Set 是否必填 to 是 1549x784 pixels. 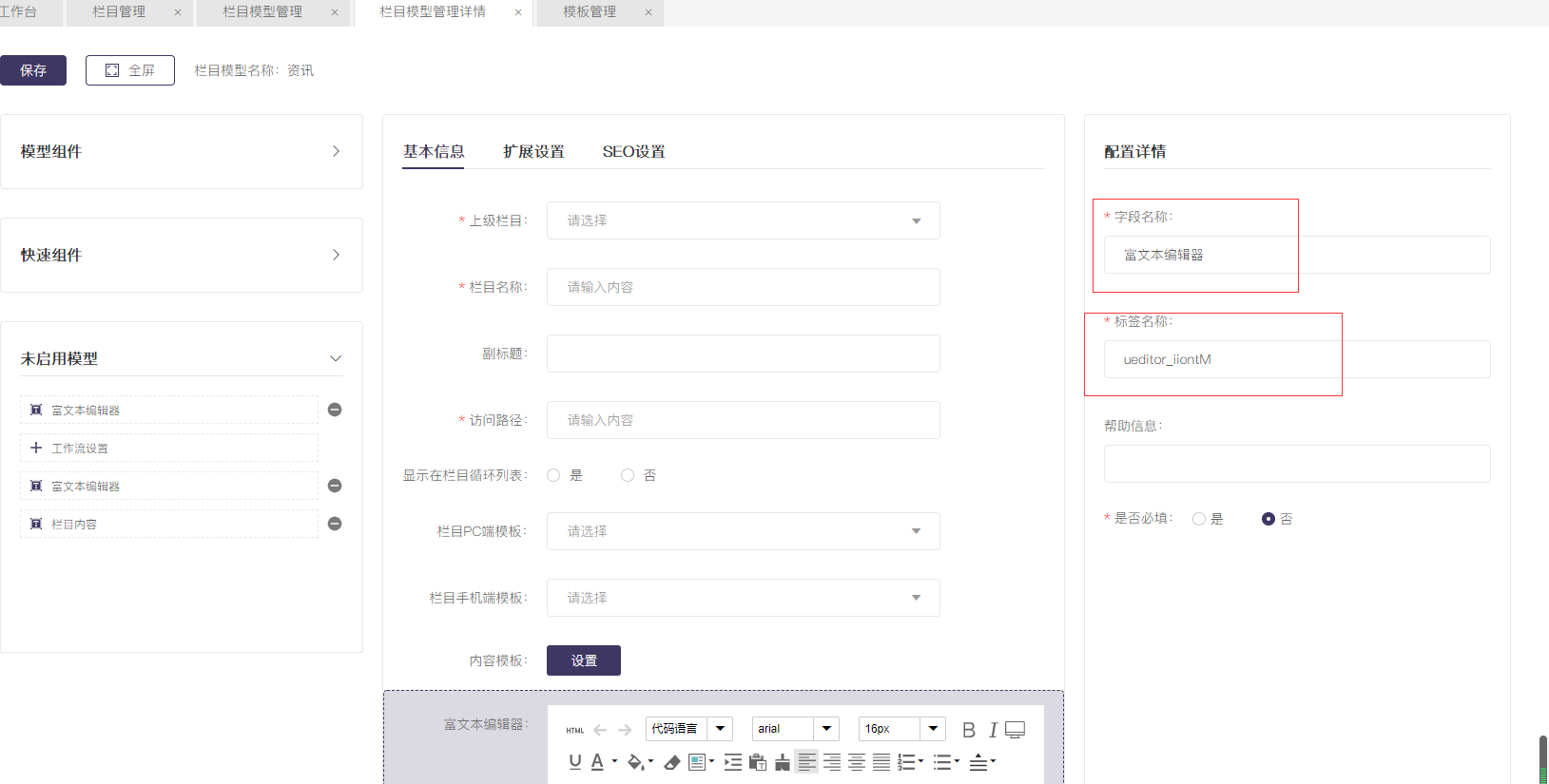tap(1199, 519)
